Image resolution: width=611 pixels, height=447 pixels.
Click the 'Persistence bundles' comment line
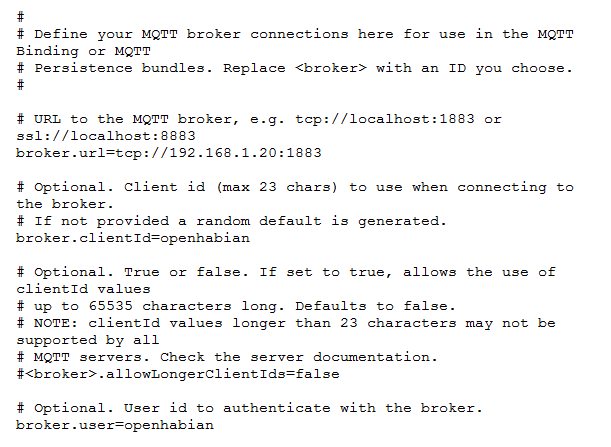(x=295, y=68)
